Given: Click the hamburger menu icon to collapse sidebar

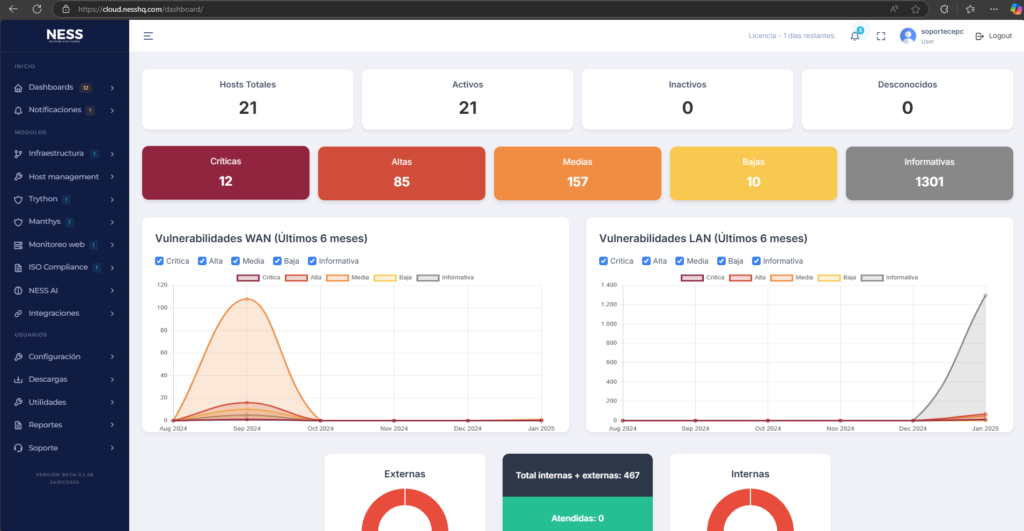Looking at the screenshot, I should [x=148, y=36].
